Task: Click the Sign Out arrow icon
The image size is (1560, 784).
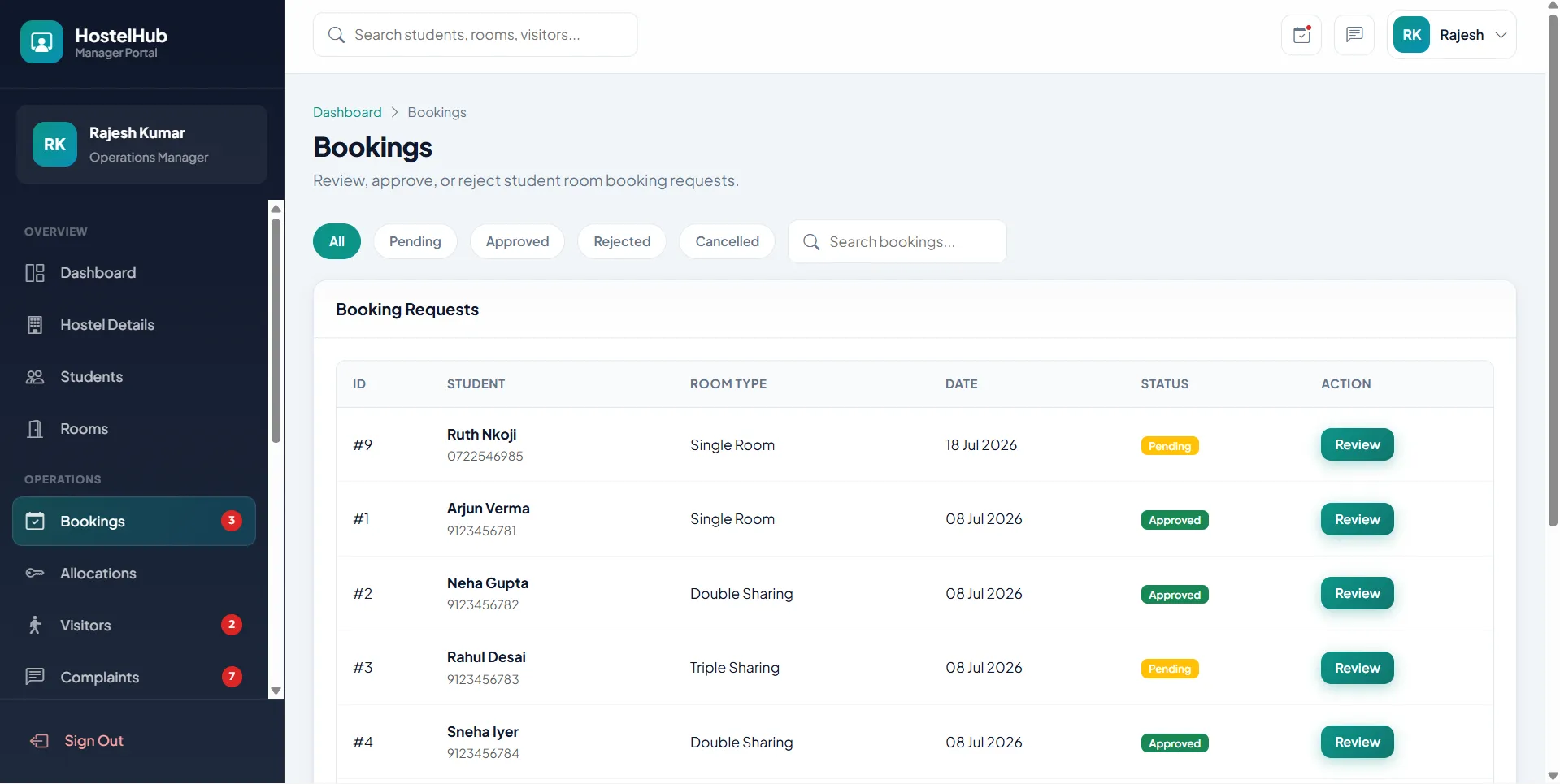Action: tap(39, 741)
